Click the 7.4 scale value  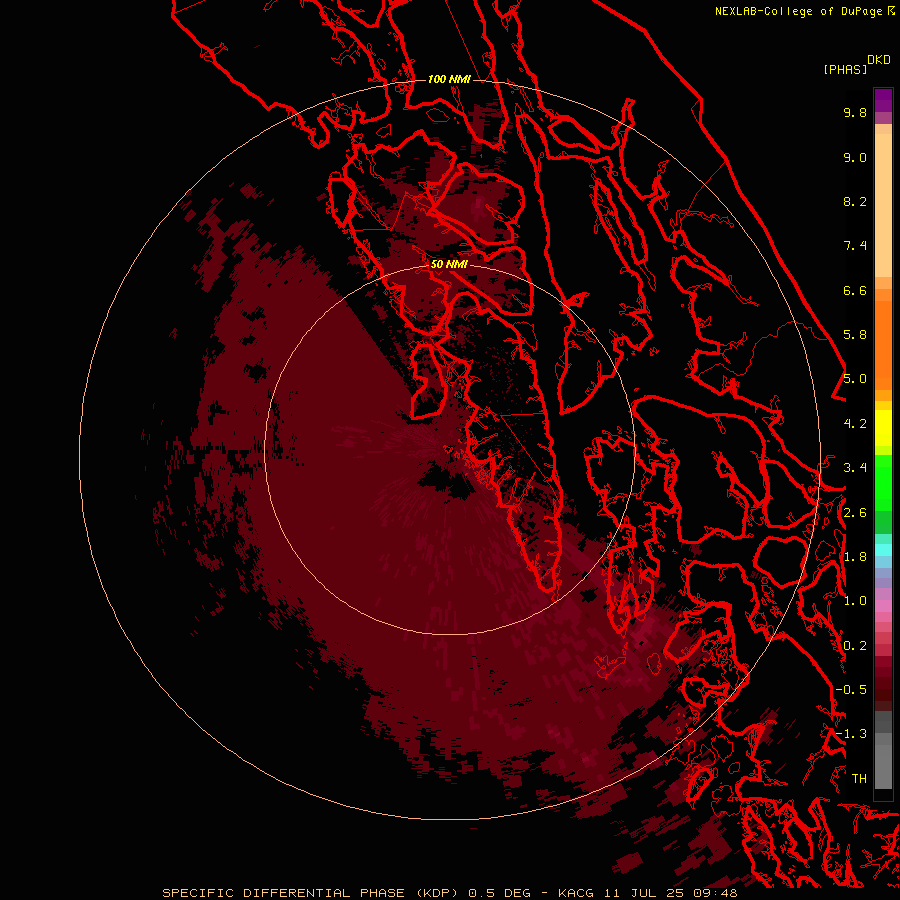click(855, 246)
